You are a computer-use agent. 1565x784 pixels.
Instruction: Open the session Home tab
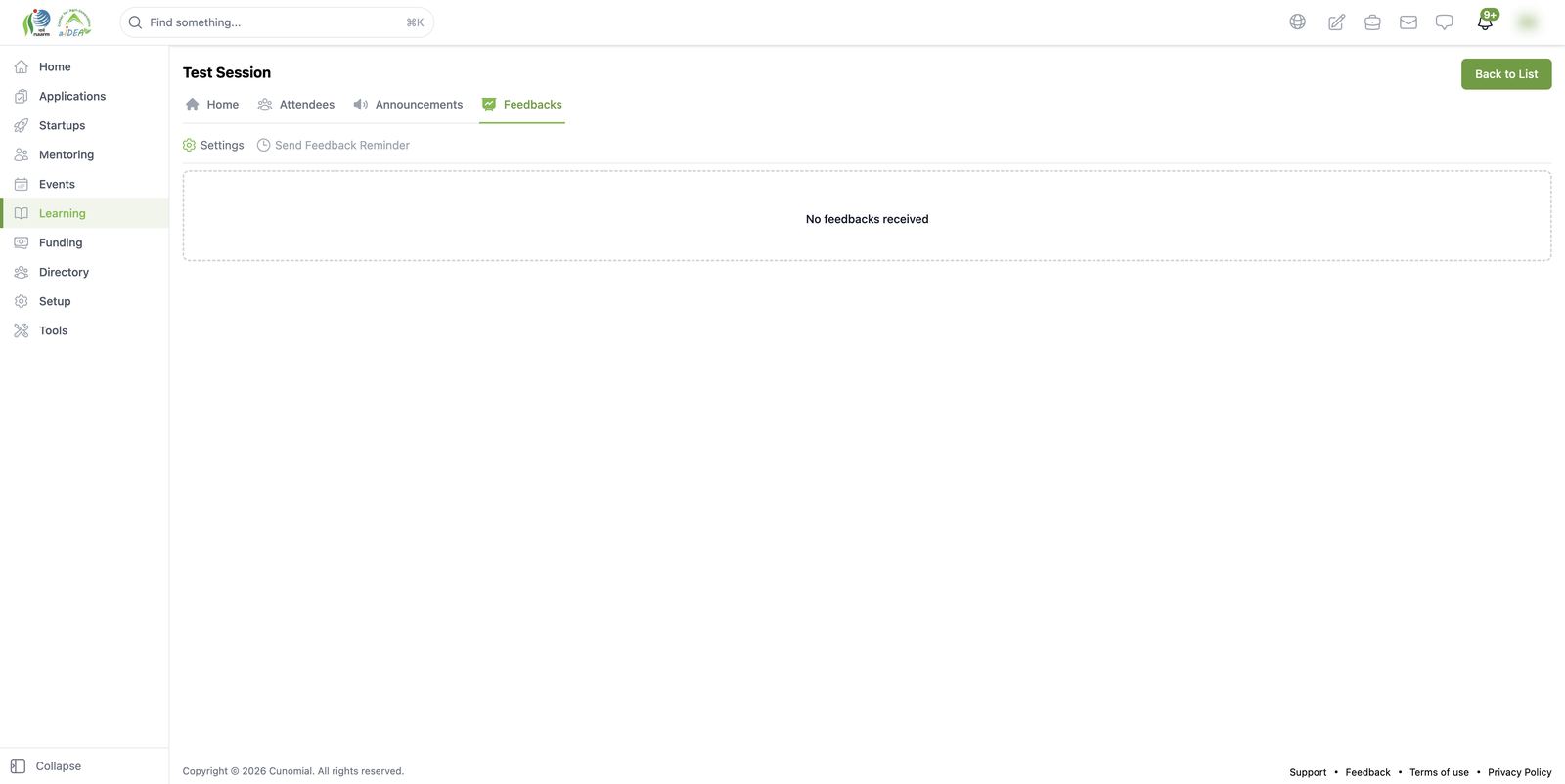tap(212, 105)
